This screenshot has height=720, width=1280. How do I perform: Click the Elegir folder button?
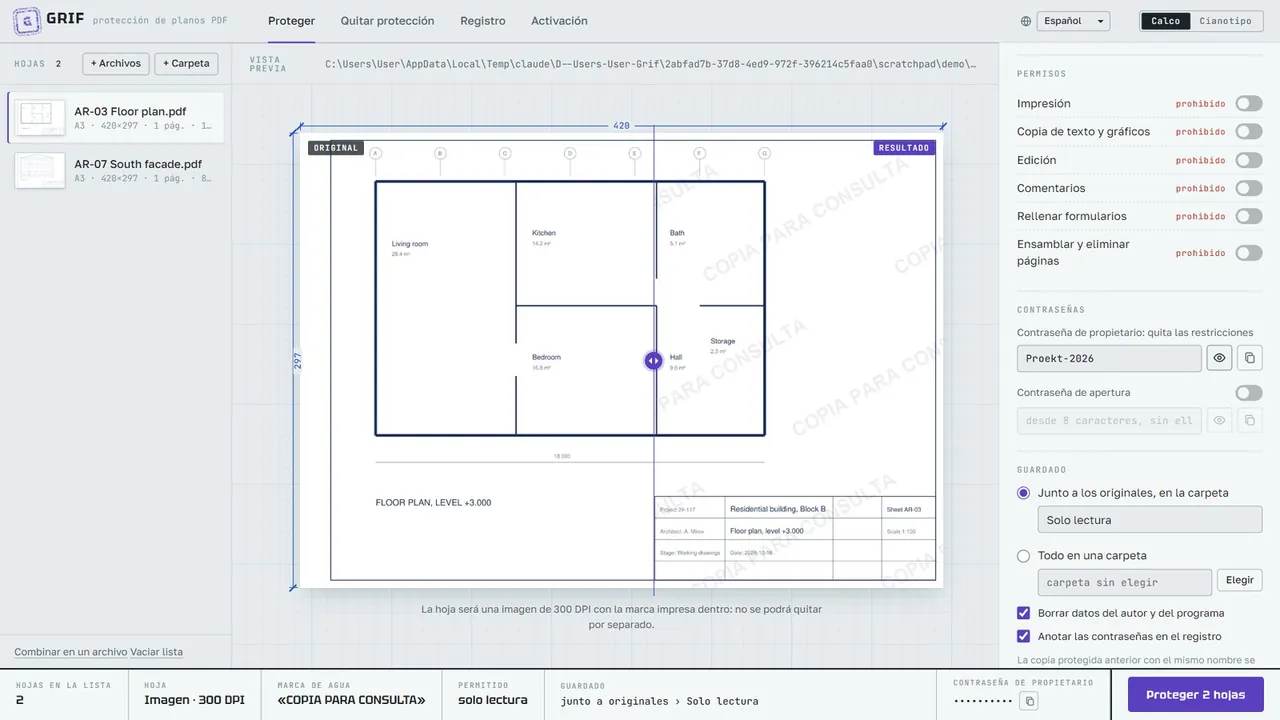click(1240, 580)
